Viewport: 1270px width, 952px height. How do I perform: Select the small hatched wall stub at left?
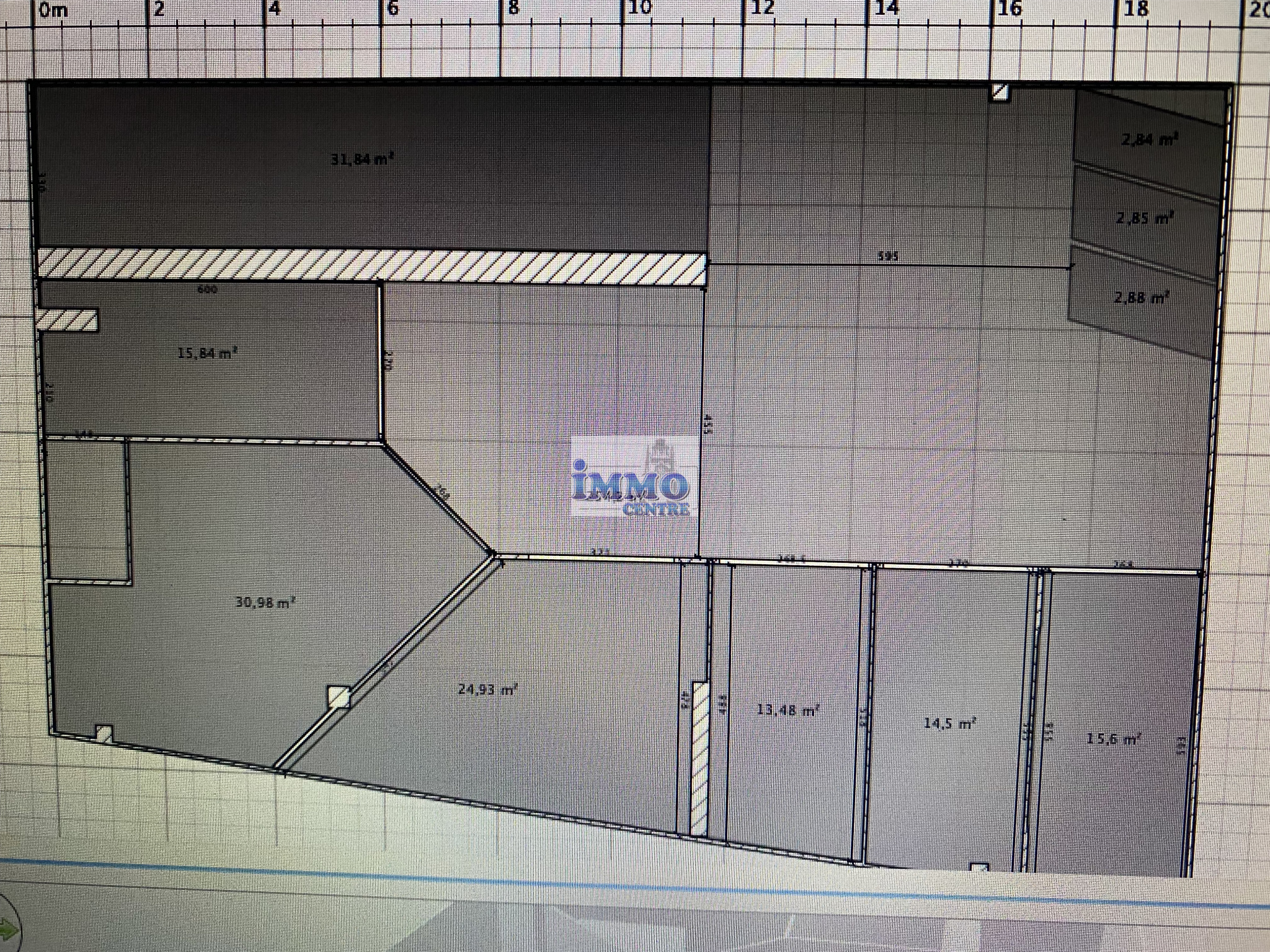click(67, 320)
